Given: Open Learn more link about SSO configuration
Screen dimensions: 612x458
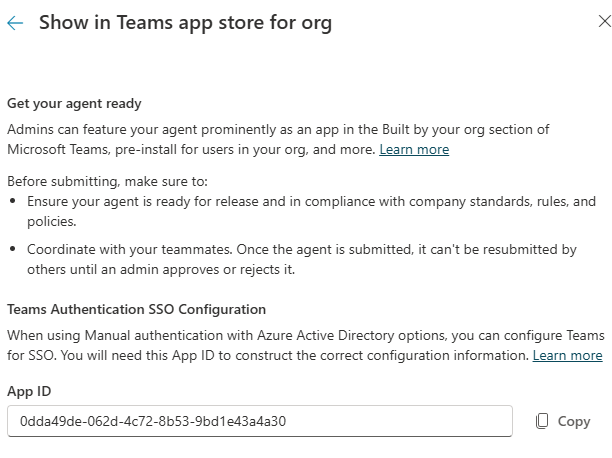Looking at the screenshot, I should [x=568, y=356].
